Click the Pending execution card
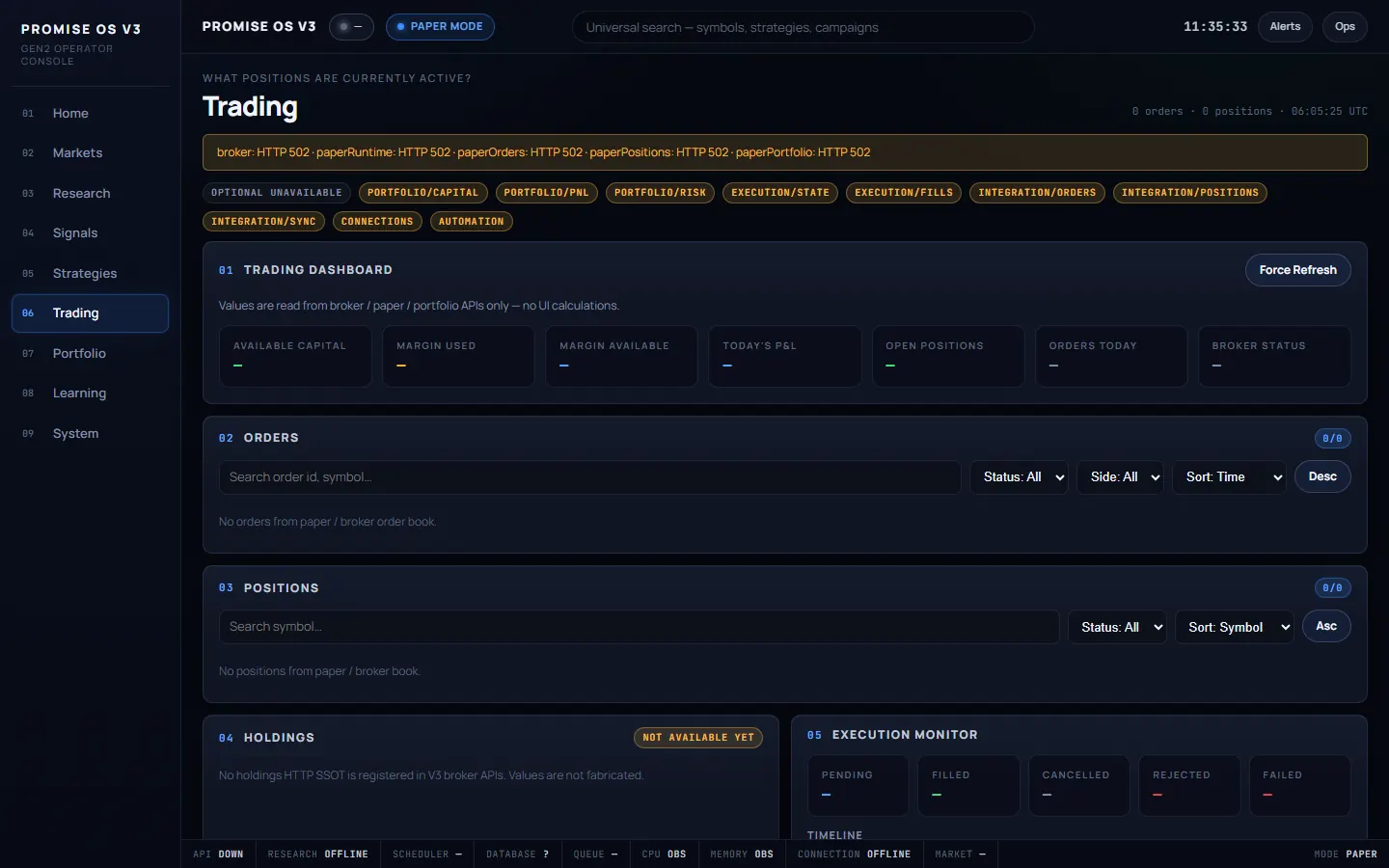1389x868 pixels. point(858,785)
